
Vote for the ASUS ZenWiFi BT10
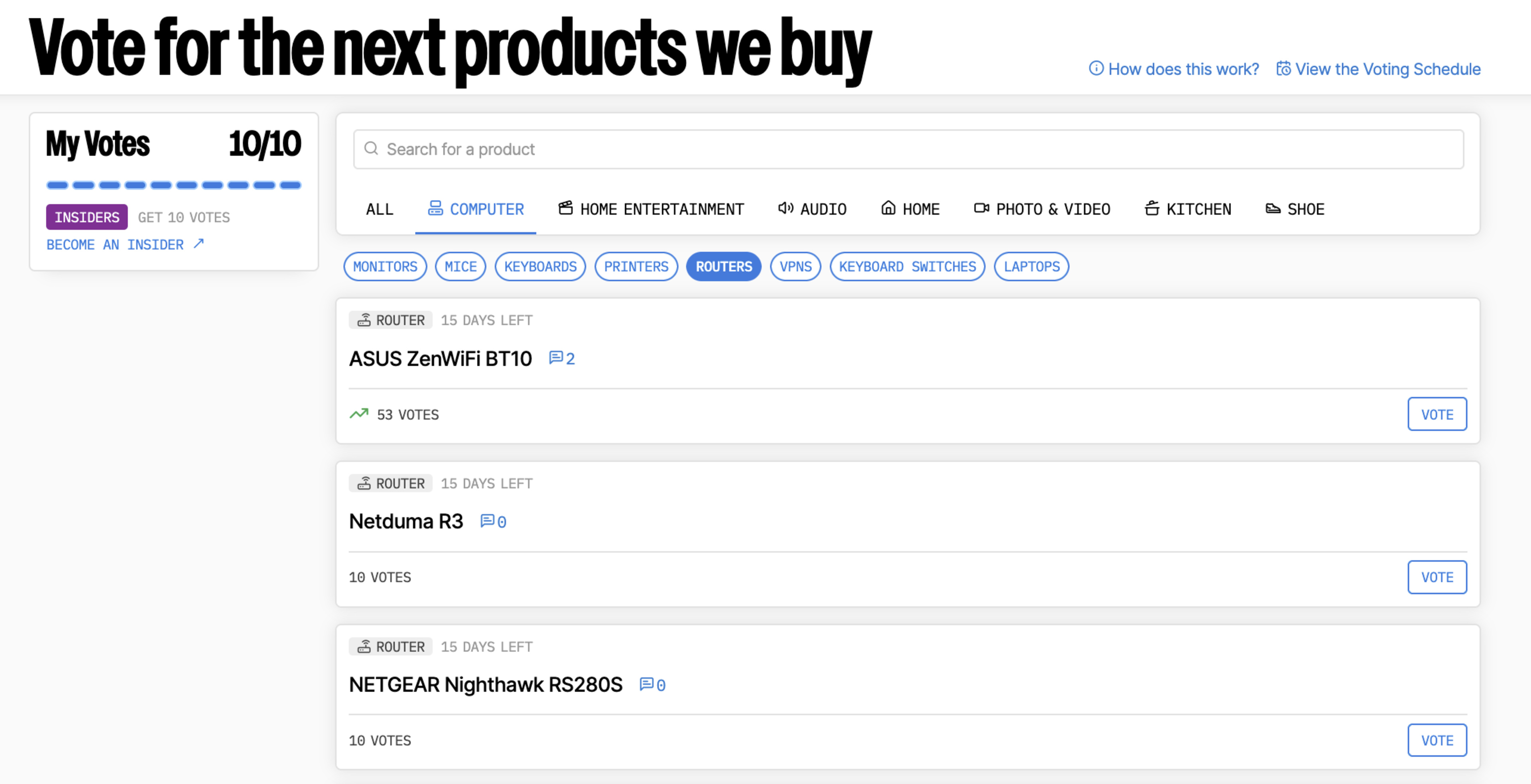tap(1437, 414)
